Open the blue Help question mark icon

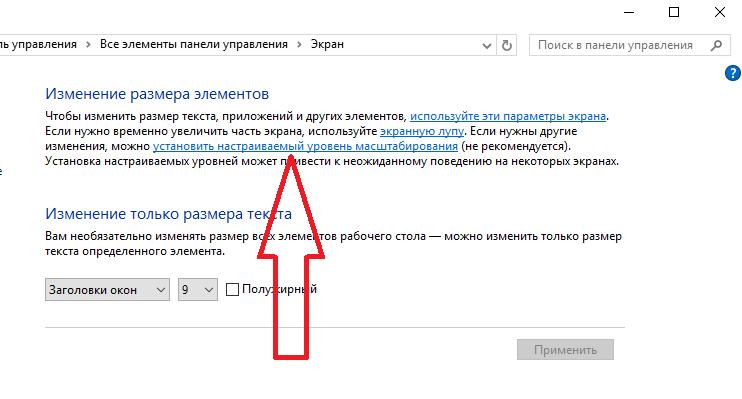point(733,73)
